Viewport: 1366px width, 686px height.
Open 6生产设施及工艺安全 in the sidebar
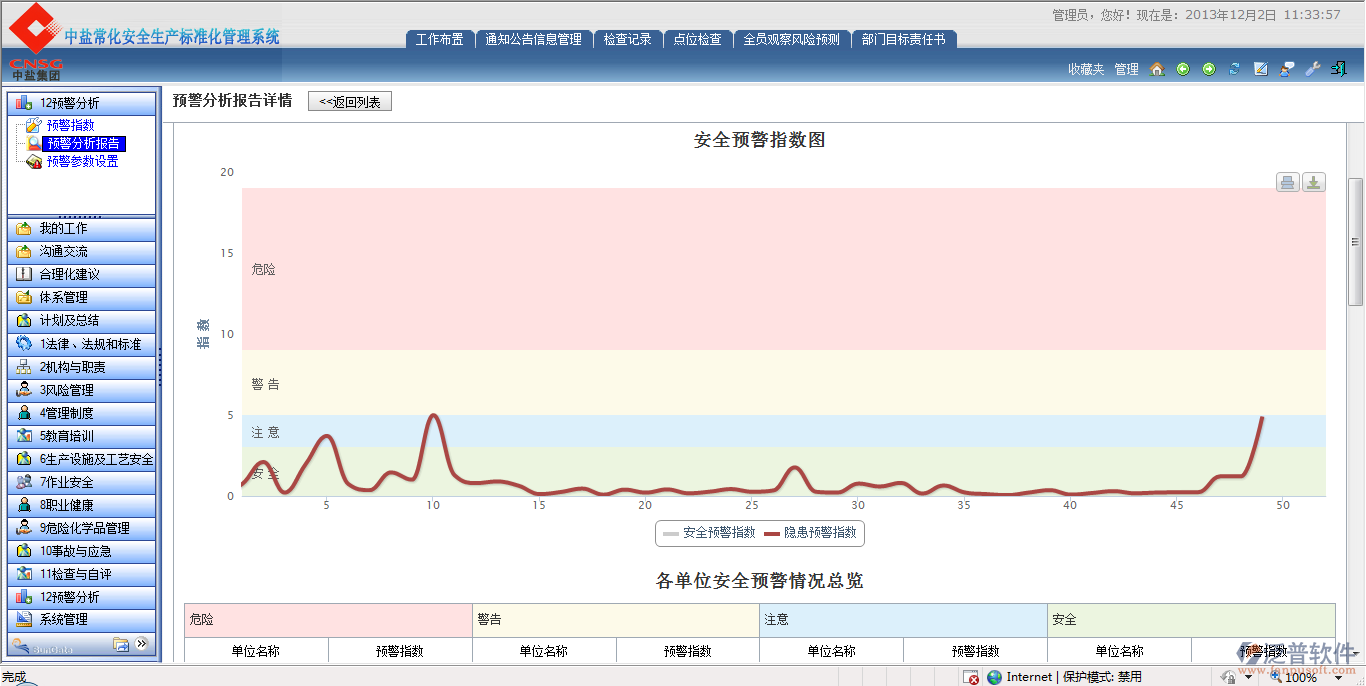point(82,459)
